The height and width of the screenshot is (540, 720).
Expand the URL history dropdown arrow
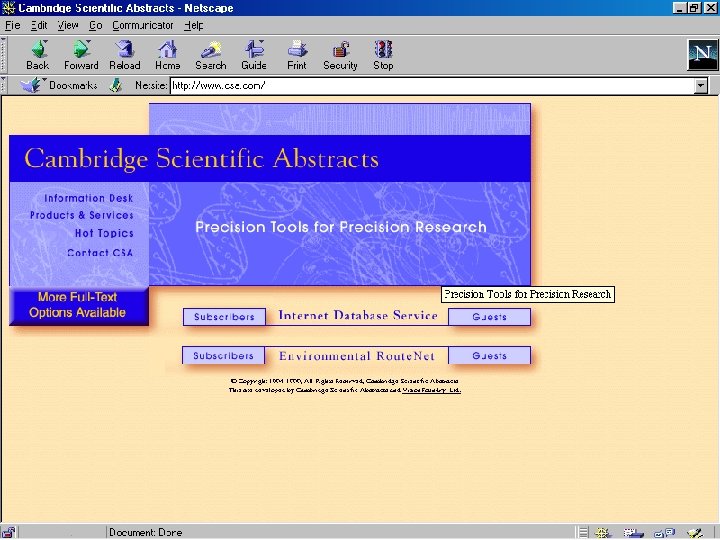701,85
